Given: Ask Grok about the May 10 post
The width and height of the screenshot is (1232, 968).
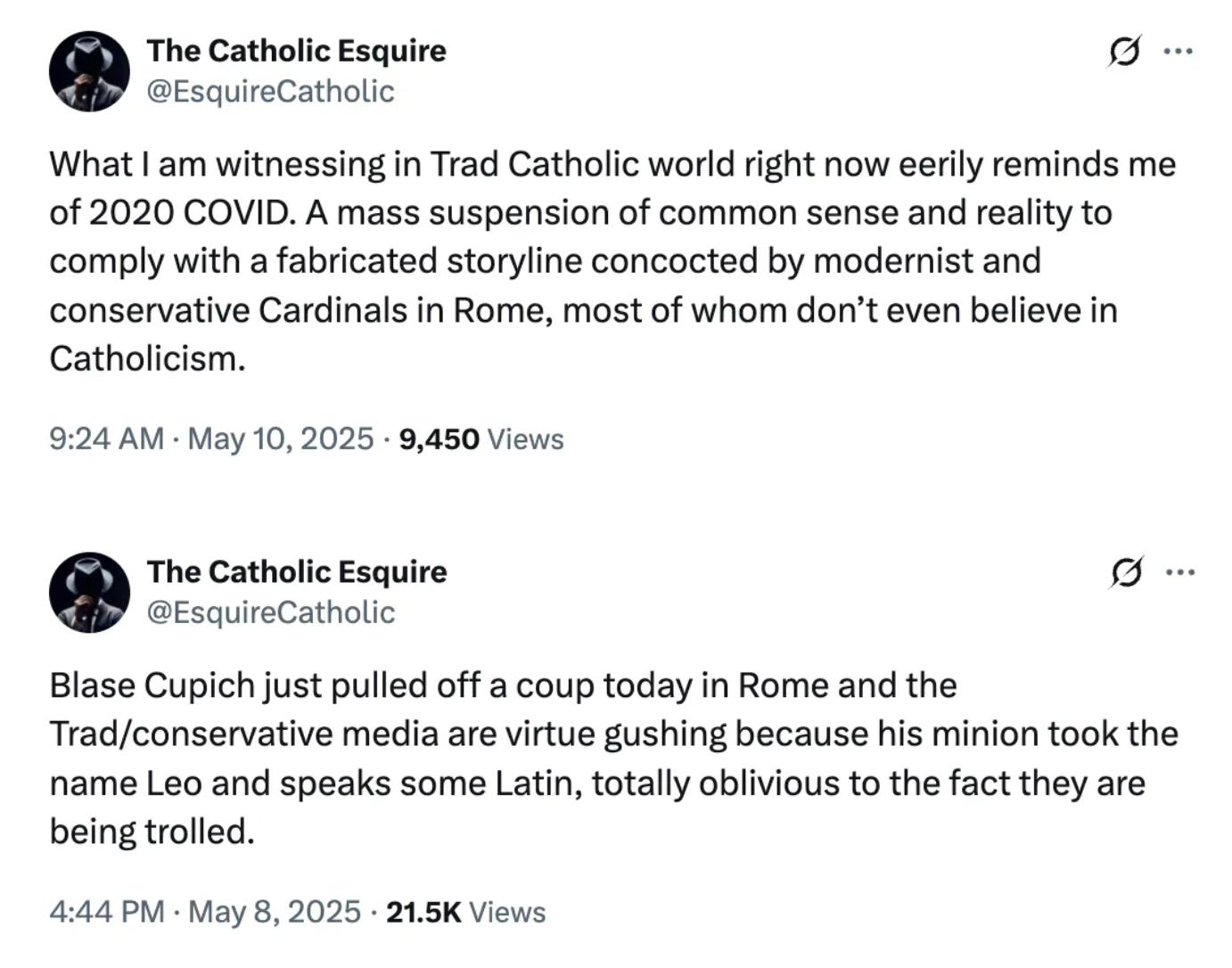Looking at the screenshot, I should coord(1124,52).
